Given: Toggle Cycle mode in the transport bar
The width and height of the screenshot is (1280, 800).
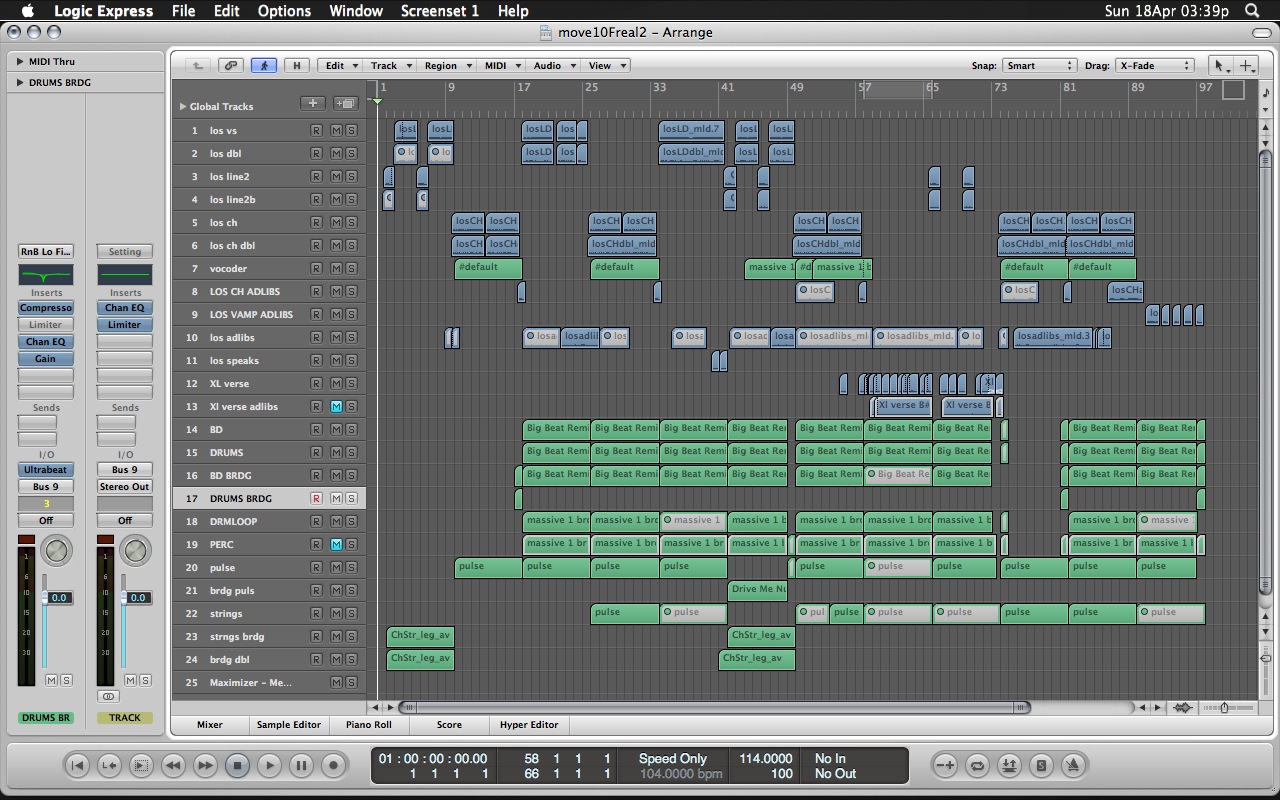Looking at the screenshot, I should click(x=977, y=766).
